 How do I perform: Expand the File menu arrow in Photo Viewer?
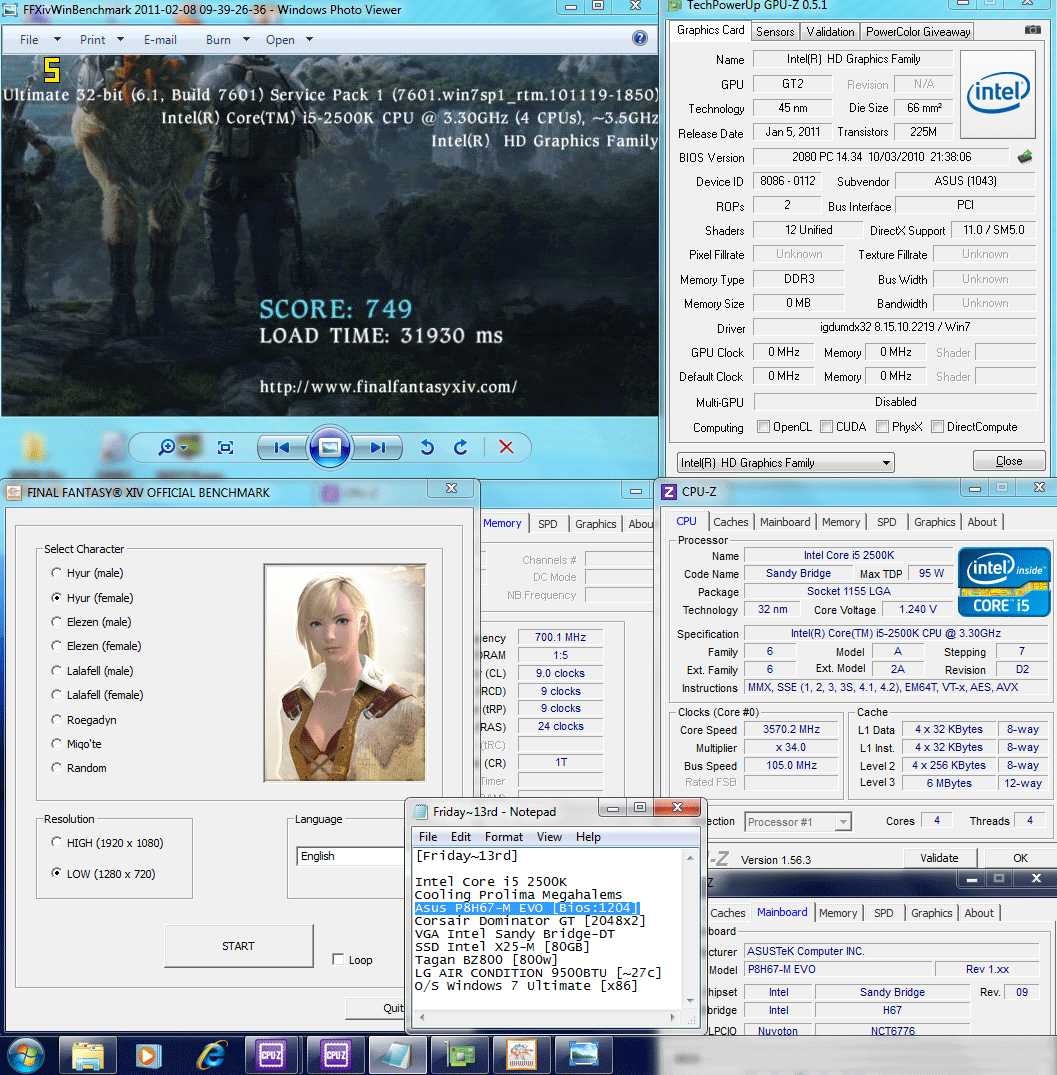58,39
